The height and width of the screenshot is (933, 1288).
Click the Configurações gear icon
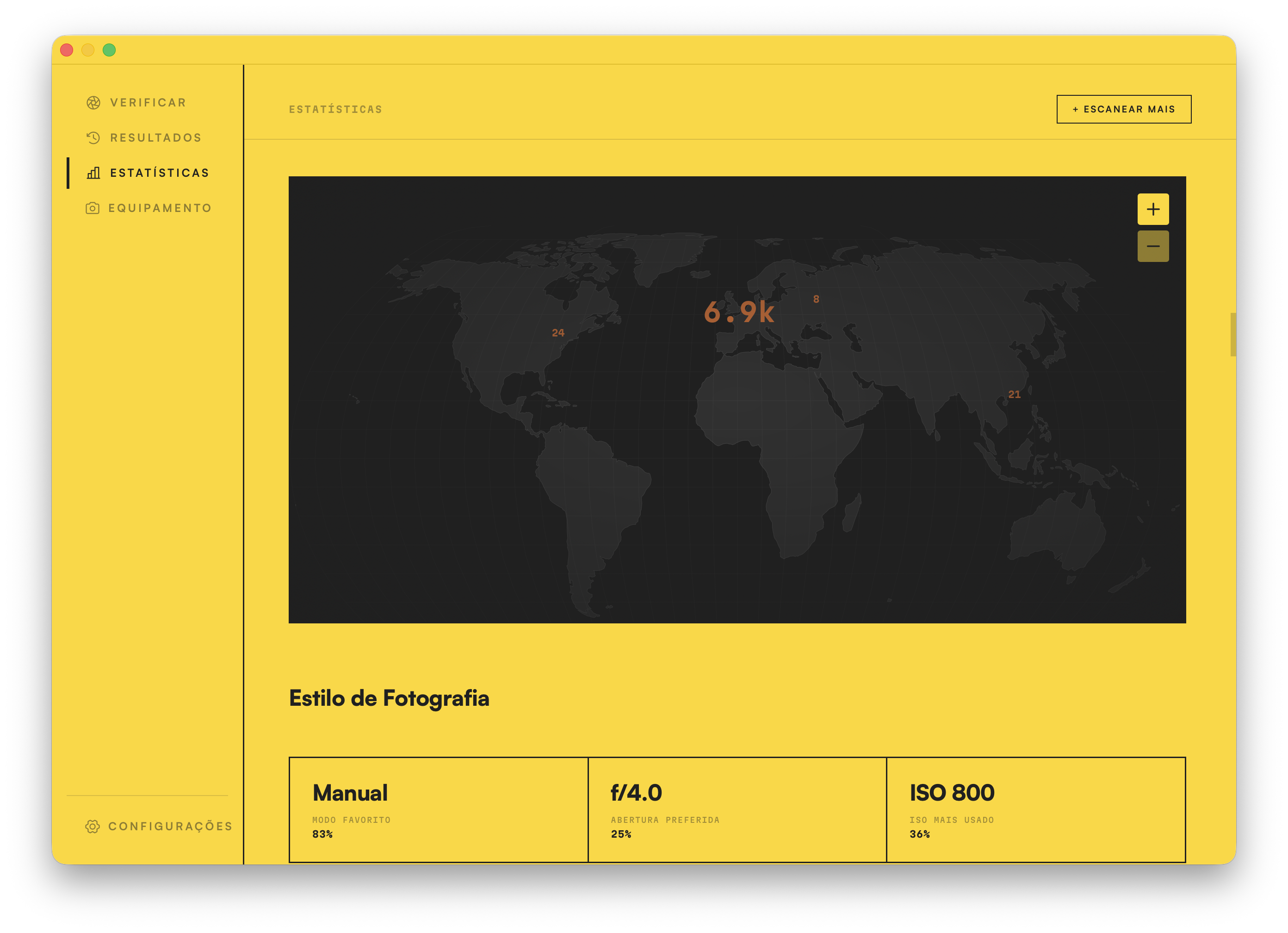coord(92,827)
